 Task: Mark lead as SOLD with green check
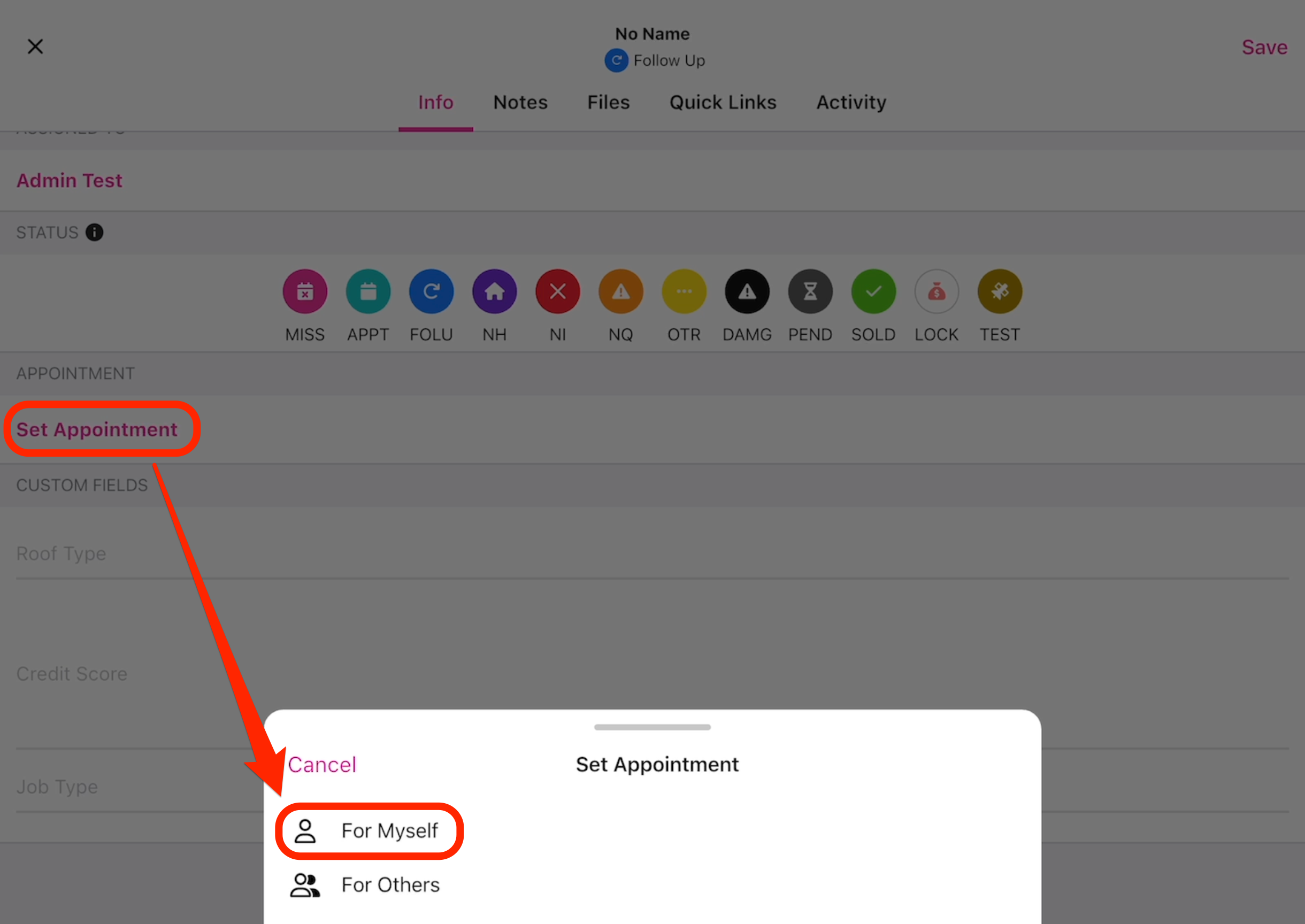click(873, 292)
